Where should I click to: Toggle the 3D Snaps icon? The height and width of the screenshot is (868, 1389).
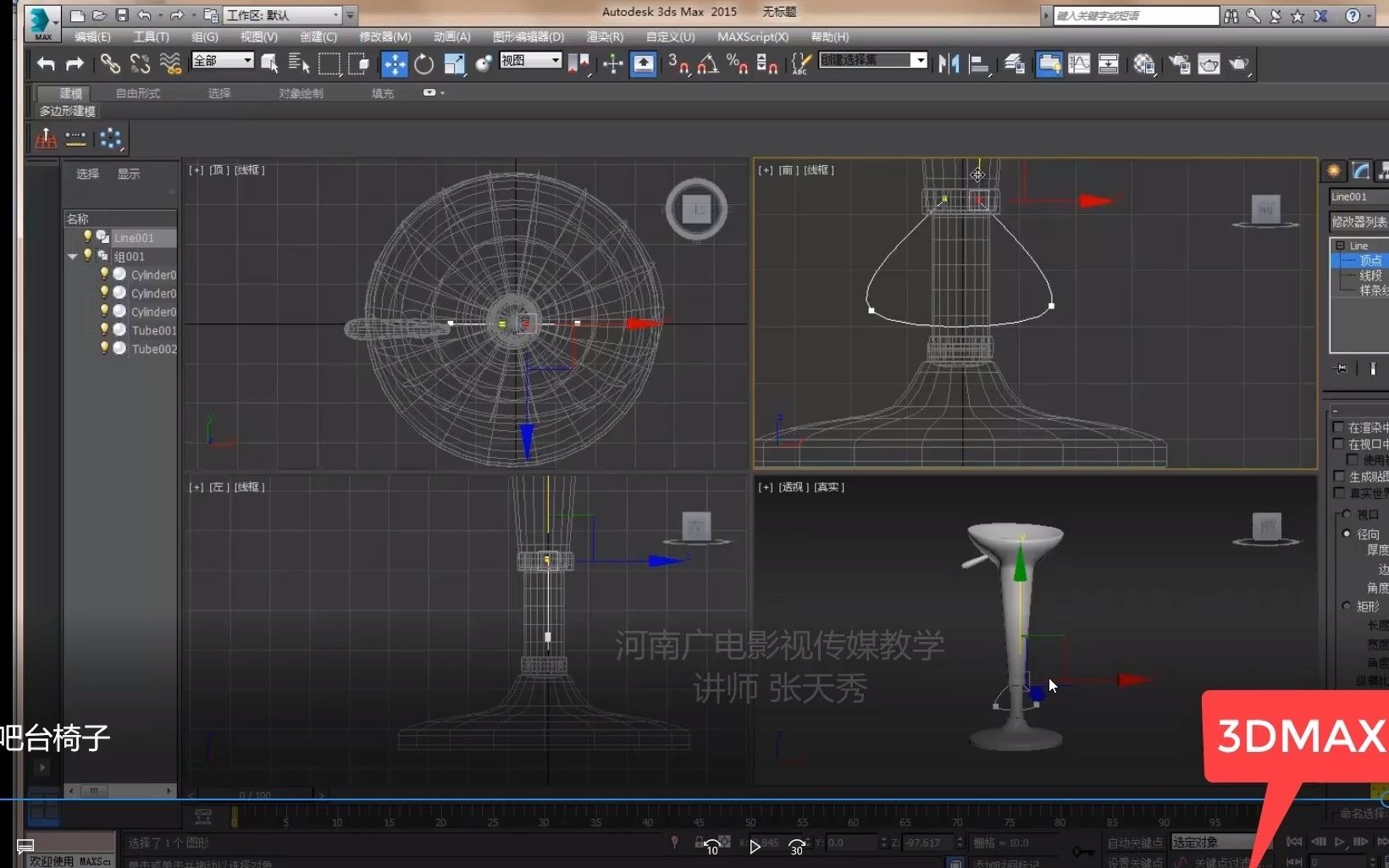pos(678,64)
